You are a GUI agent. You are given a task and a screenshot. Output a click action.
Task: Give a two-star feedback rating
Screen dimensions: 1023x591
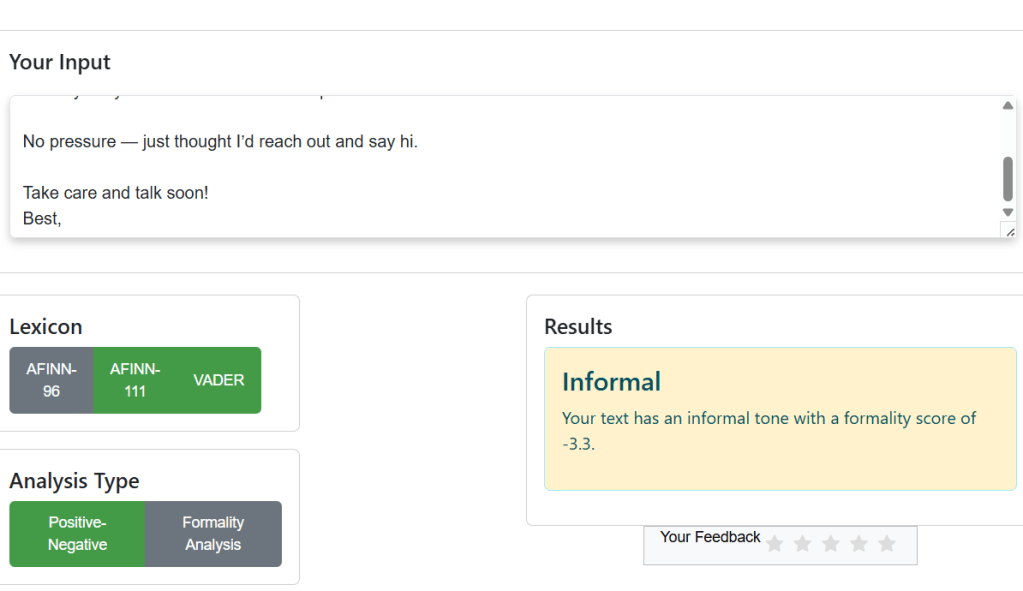pyautogui.click(x=802, y=543)
